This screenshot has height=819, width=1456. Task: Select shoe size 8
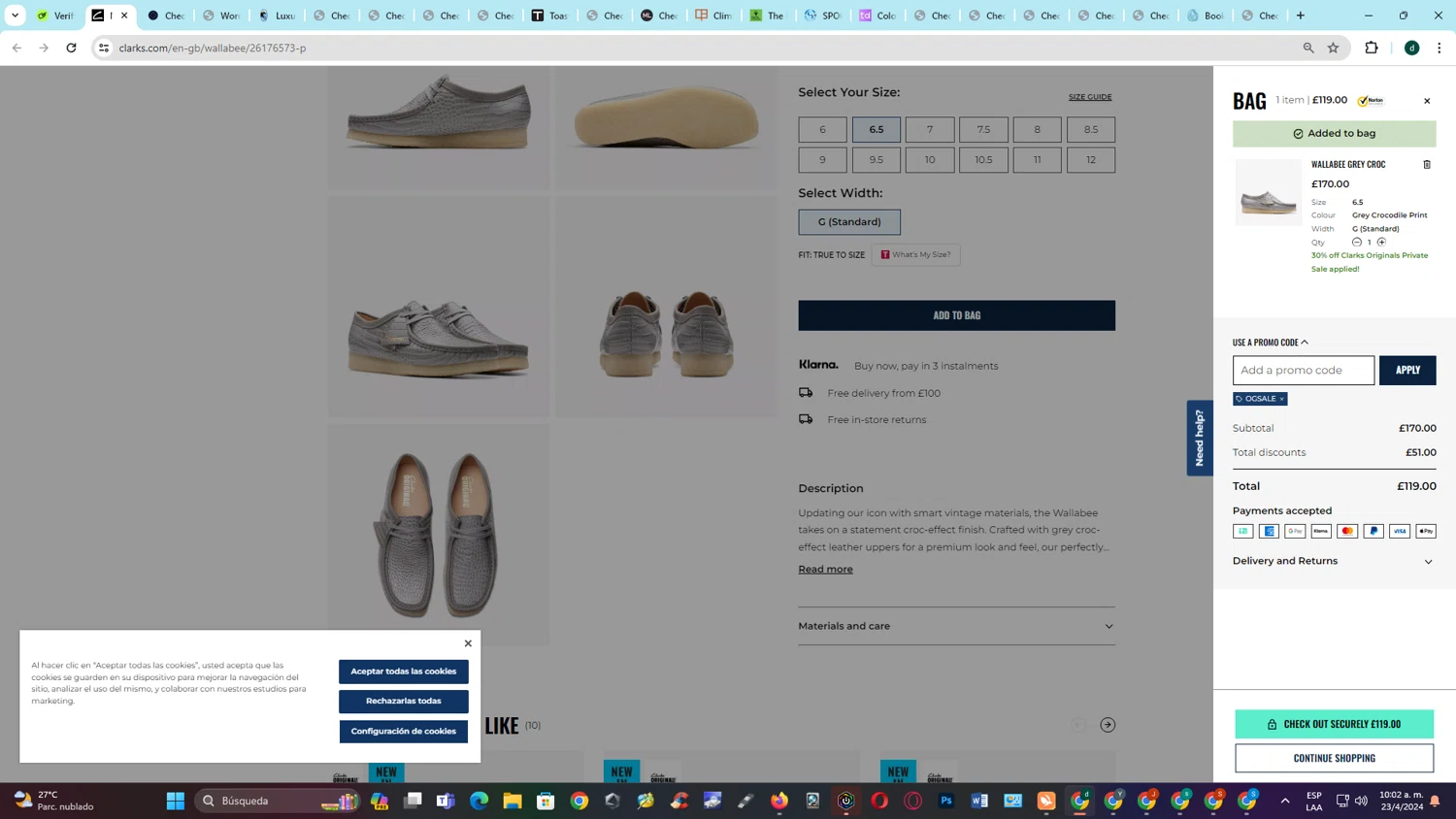tap(1037, 129)
